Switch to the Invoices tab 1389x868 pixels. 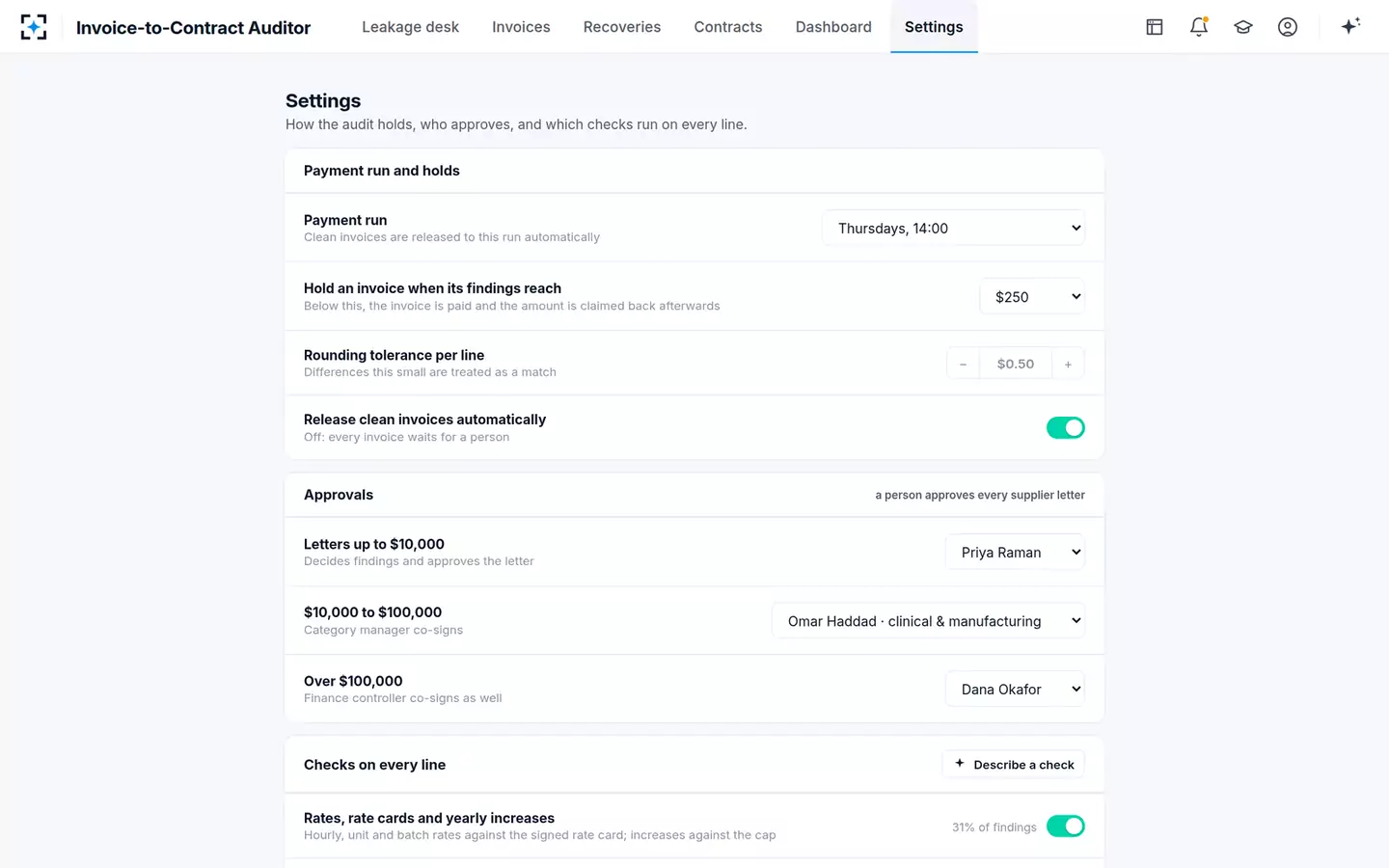point(521,27)
